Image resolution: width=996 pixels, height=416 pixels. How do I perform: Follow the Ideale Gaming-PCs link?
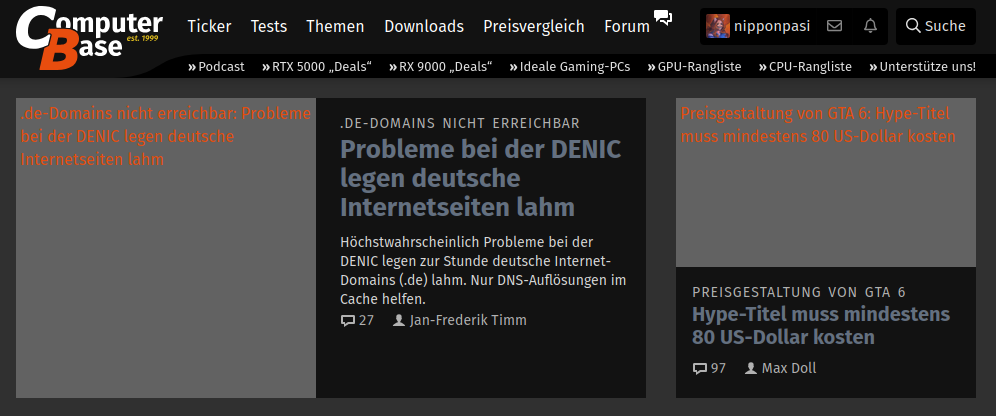coord(570,67)
